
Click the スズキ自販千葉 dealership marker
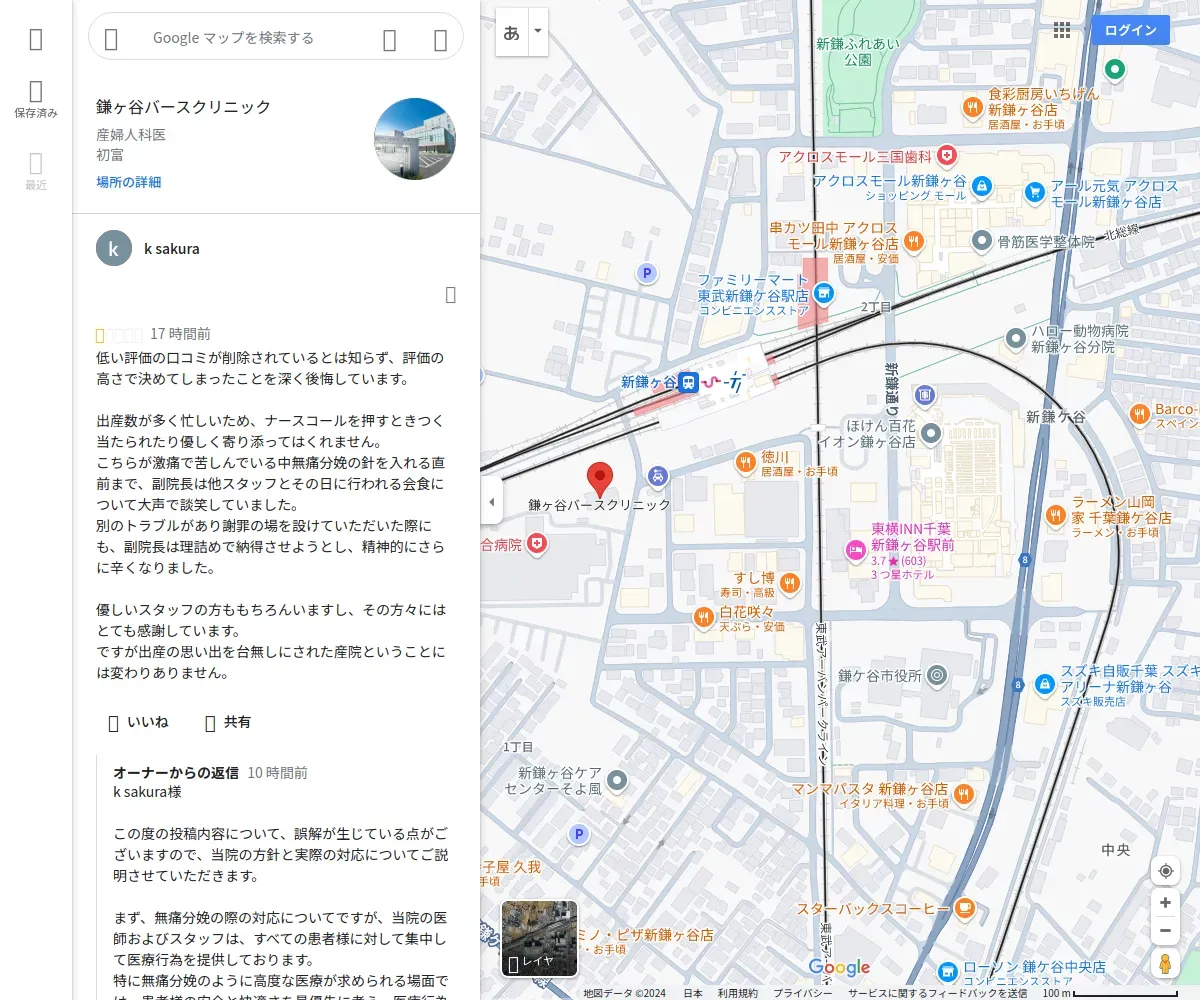(x=1045, y=684)
